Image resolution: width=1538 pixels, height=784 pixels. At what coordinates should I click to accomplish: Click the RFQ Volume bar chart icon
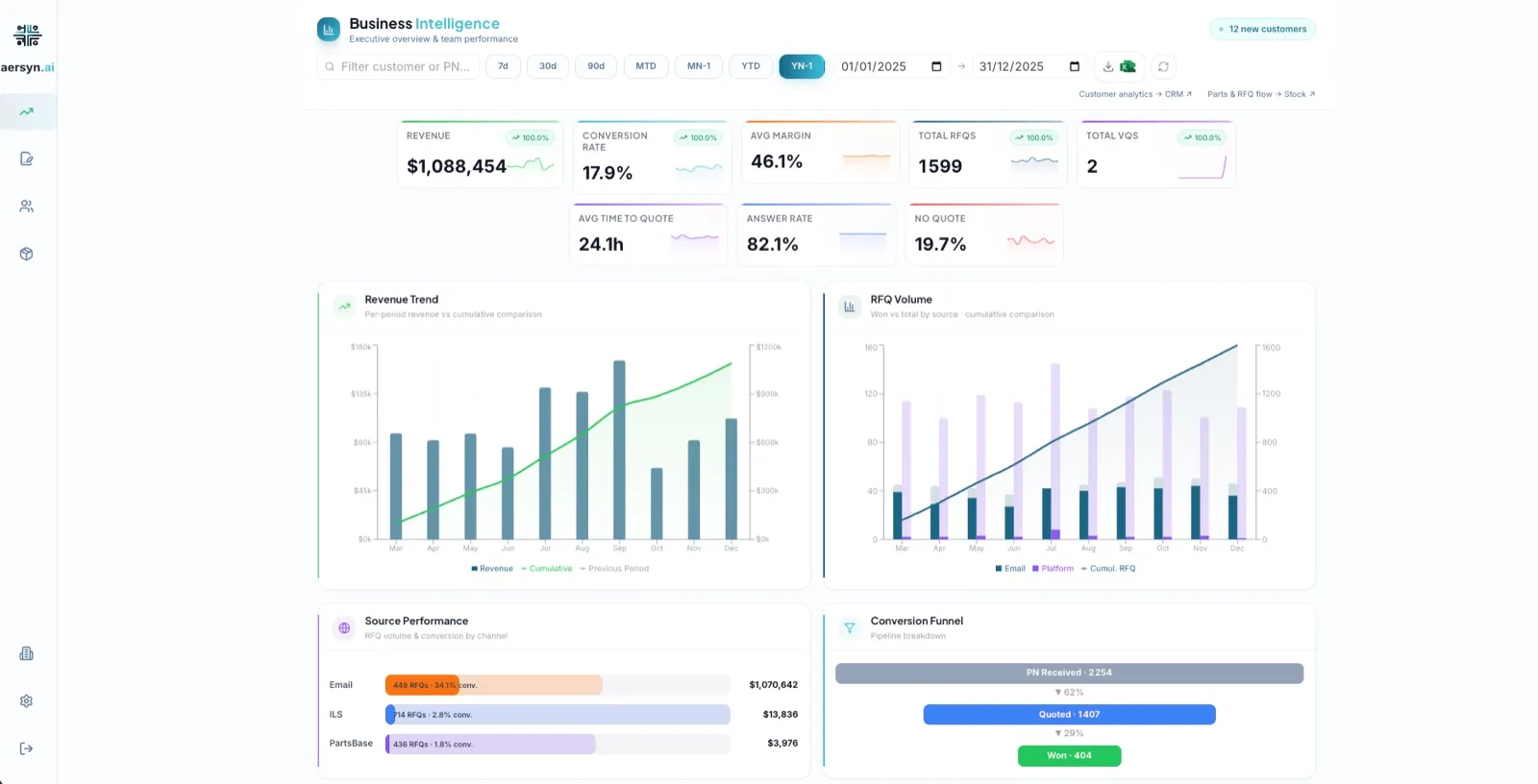pos(850,306)
